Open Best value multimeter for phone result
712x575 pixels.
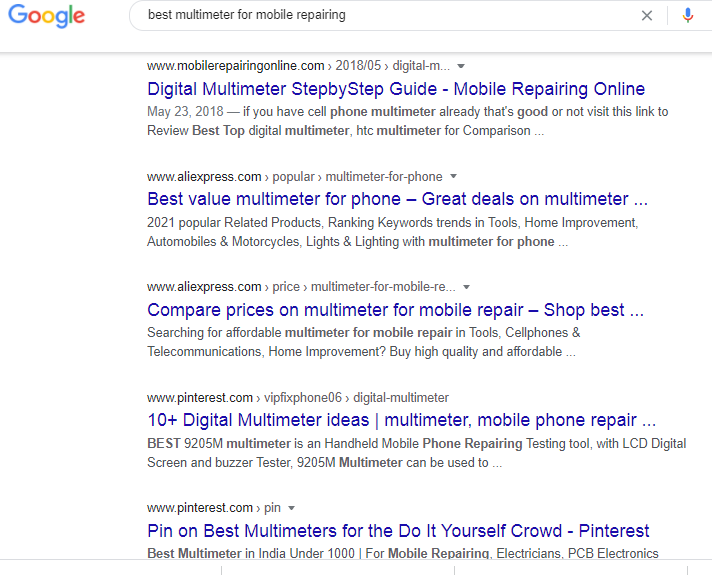(397, 199)
